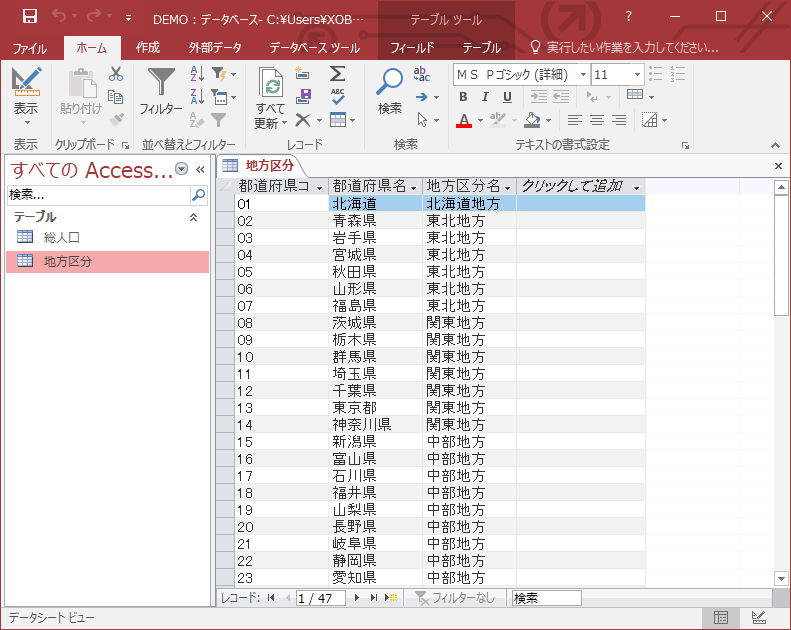Refresh all records with すべて更新
Image resolution: width=791 pixels, height=630 pixels.
[x=271, y=98]
